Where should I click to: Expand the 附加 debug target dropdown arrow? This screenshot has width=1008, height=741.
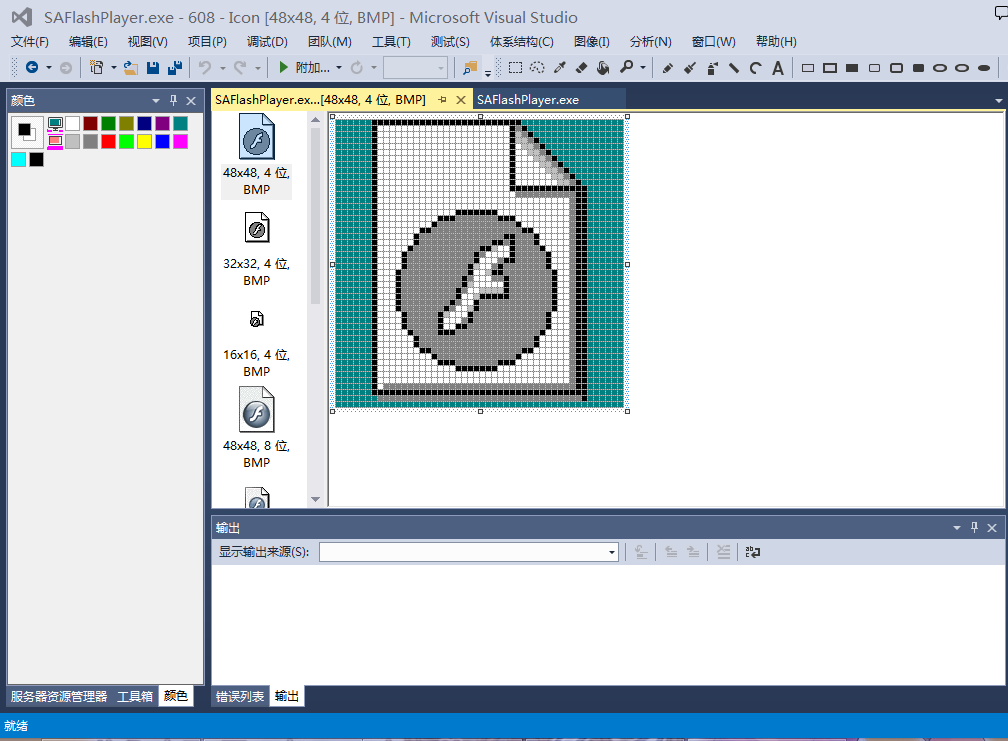[x=339, y=67]
